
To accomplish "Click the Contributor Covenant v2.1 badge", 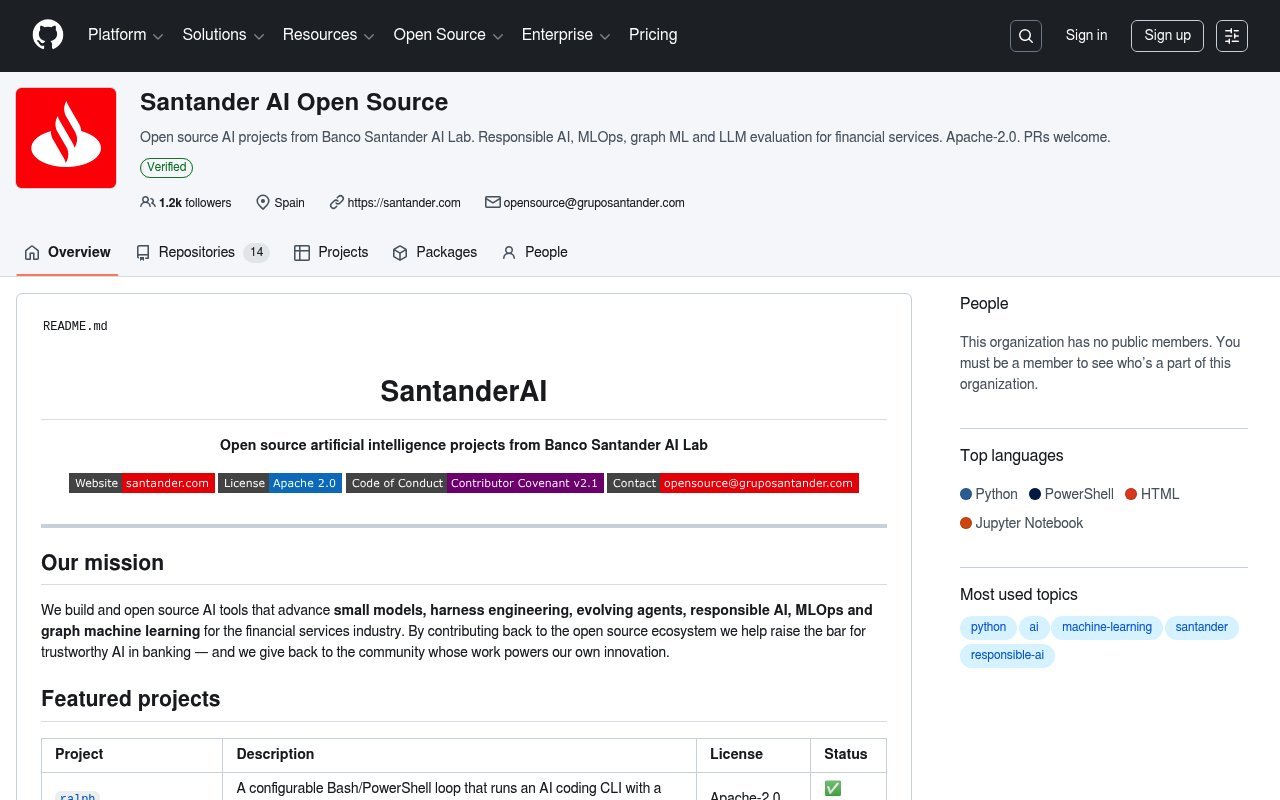I will 475,483.
